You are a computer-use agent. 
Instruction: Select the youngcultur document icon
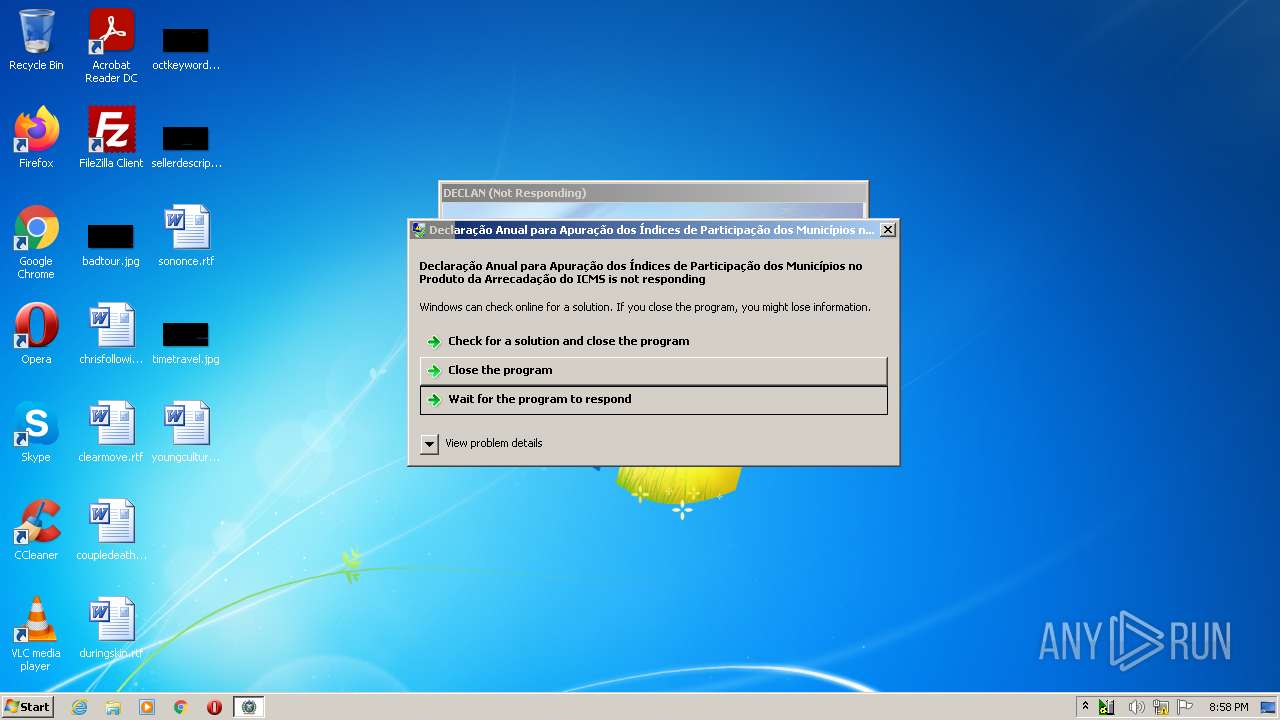(x=186, y=432)
